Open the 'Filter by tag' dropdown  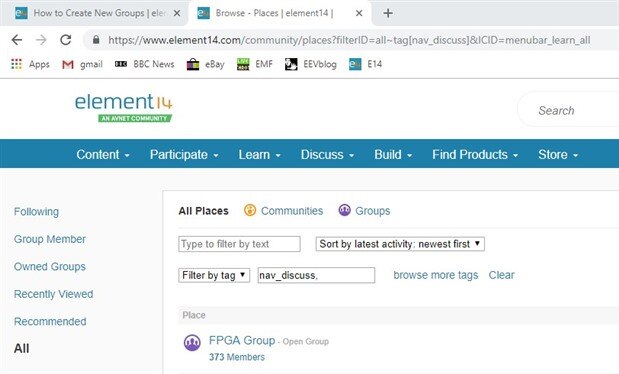pos(214,275)
